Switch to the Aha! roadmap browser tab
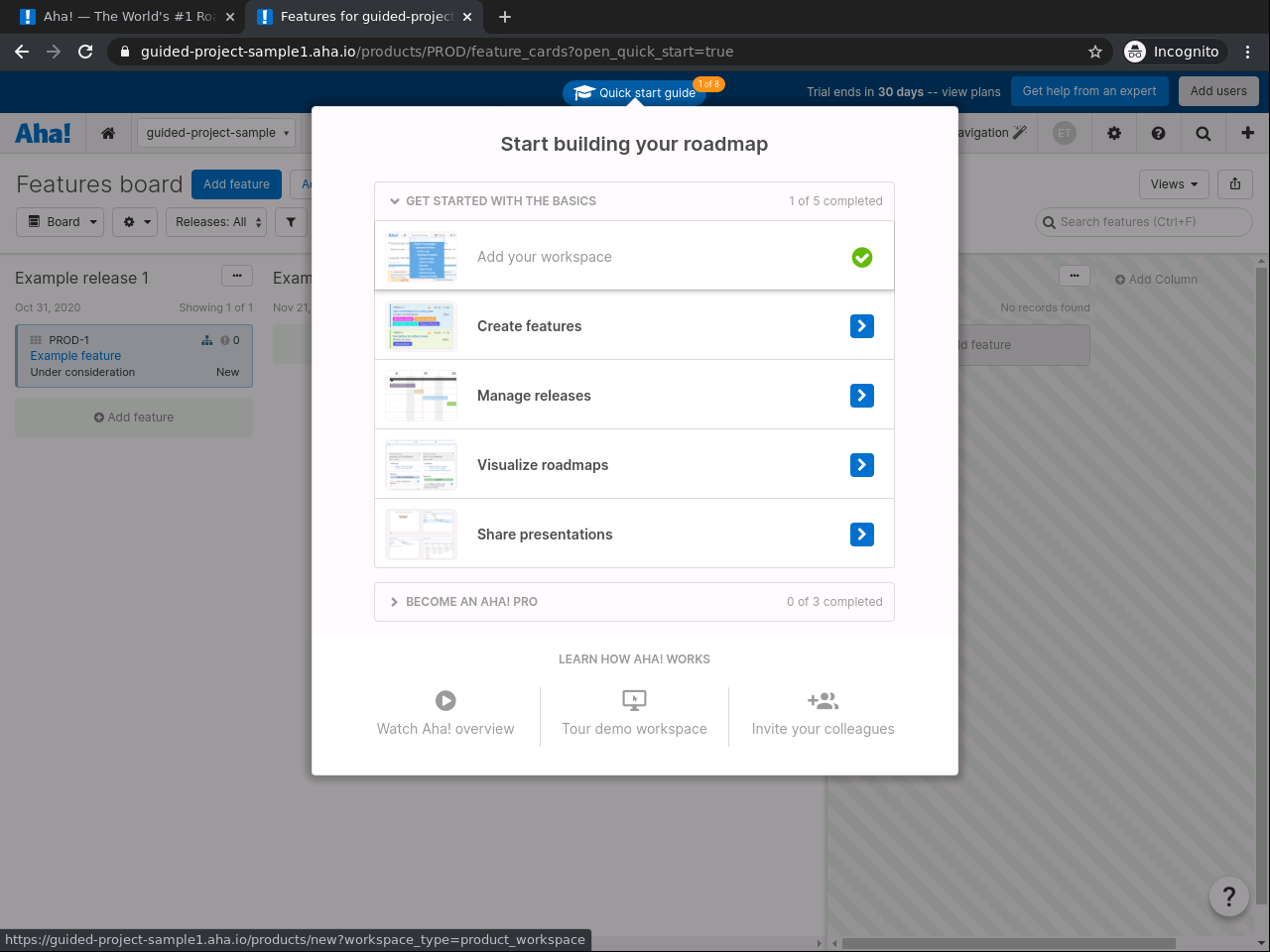This screenshot has height=952, width=1270. click(x=124, y=16)
